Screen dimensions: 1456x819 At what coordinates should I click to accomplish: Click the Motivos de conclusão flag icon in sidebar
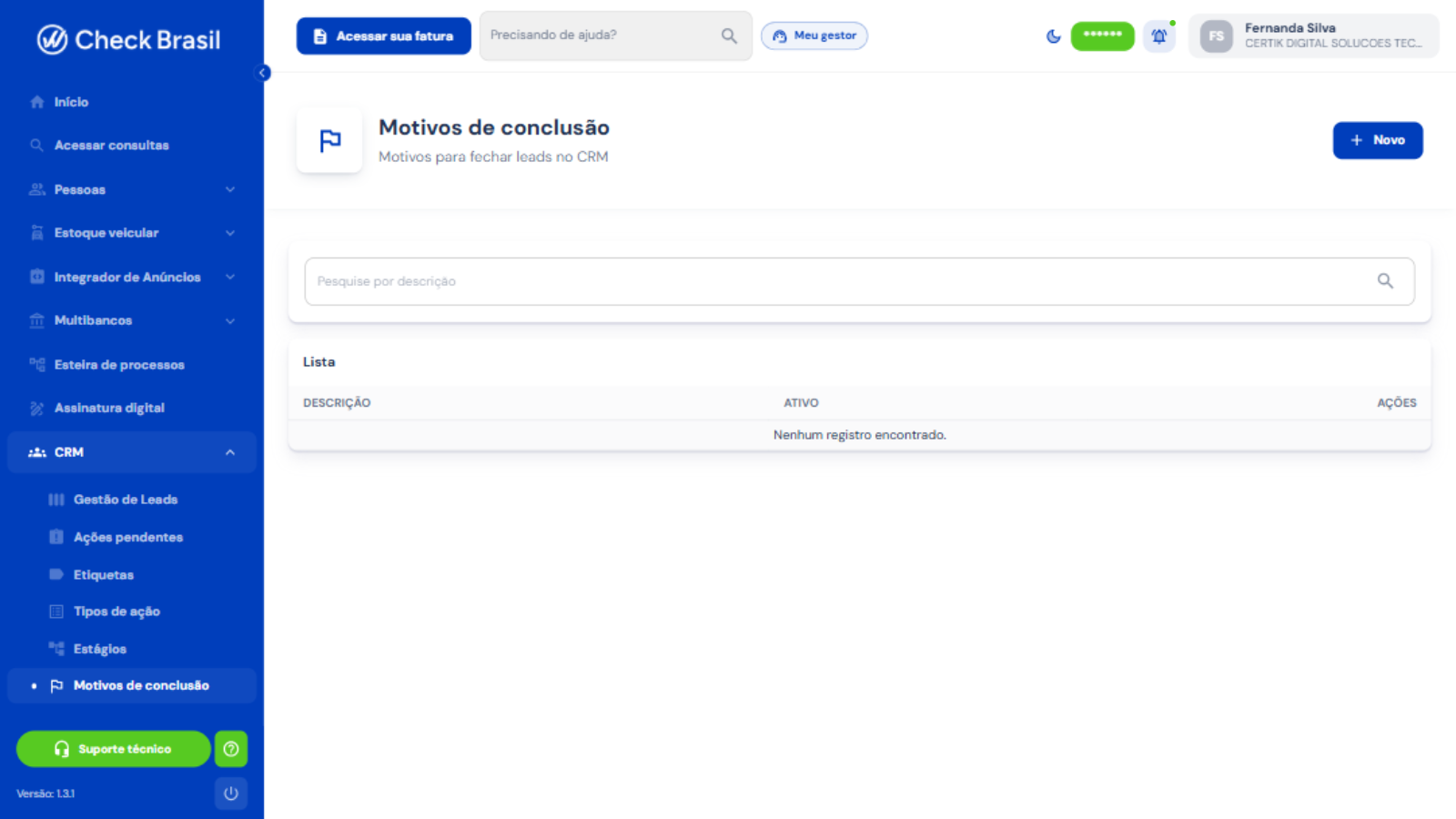(56, 685)
